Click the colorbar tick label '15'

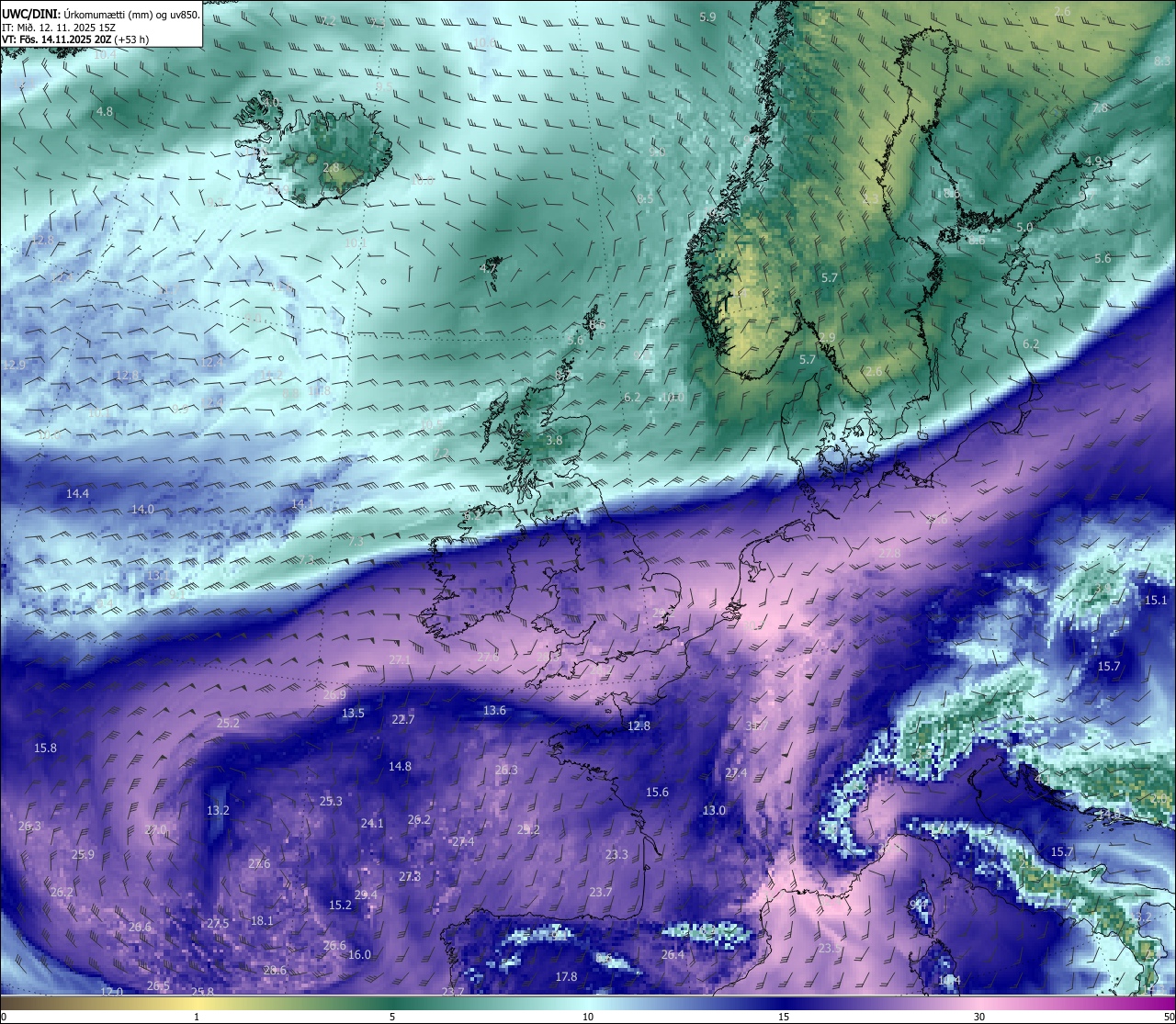(x=784, y=1017)
